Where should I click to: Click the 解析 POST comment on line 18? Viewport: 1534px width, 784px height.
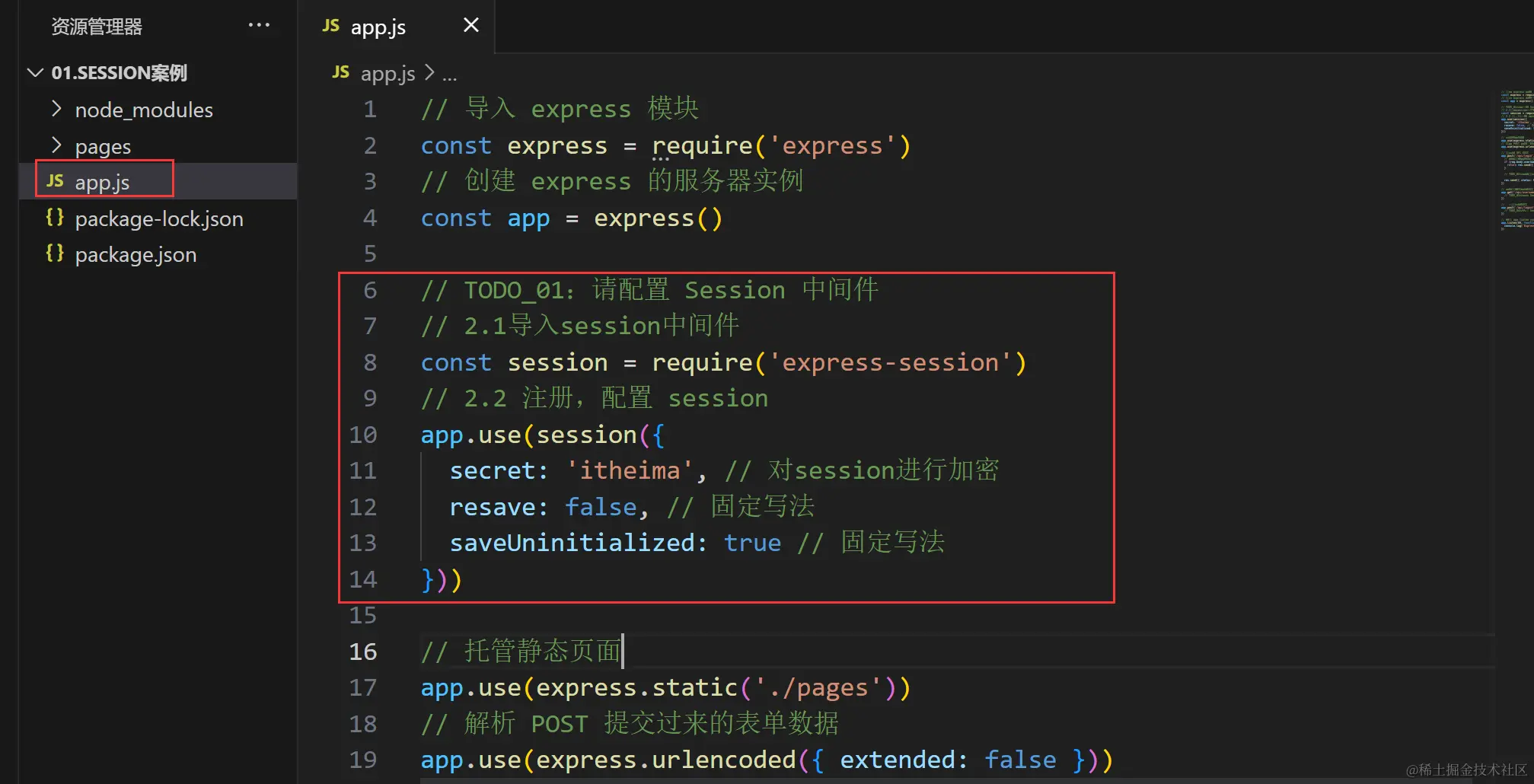[630, 723]
